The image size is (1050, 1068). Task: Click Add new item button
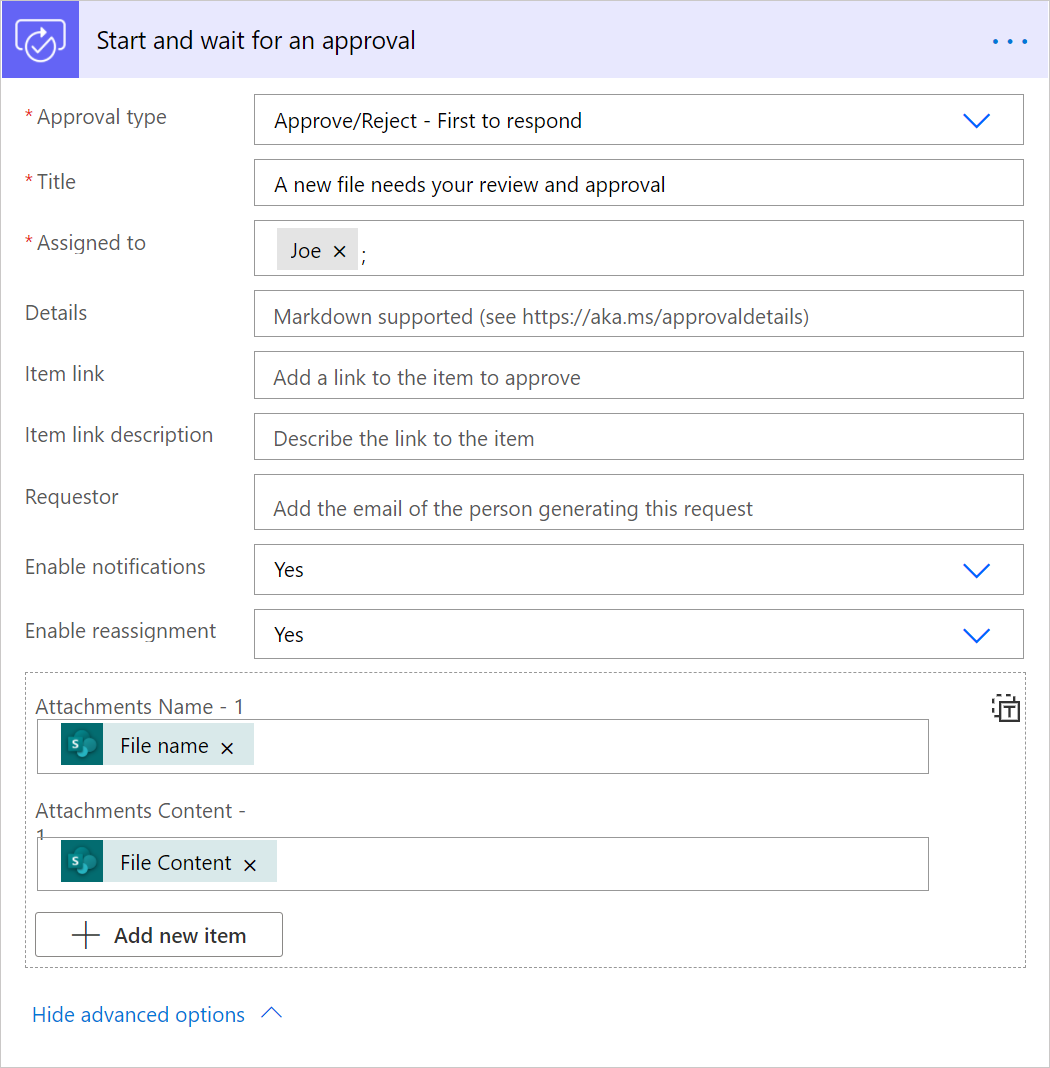pos(159,935)
